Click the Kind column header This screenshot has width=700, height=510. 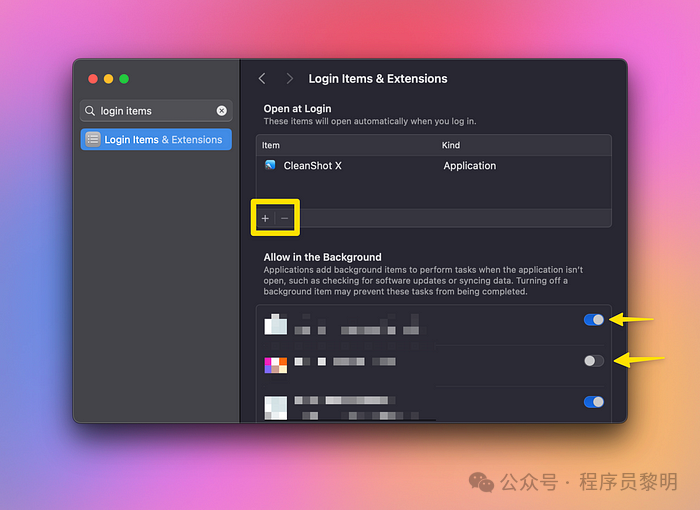(451, 145)
